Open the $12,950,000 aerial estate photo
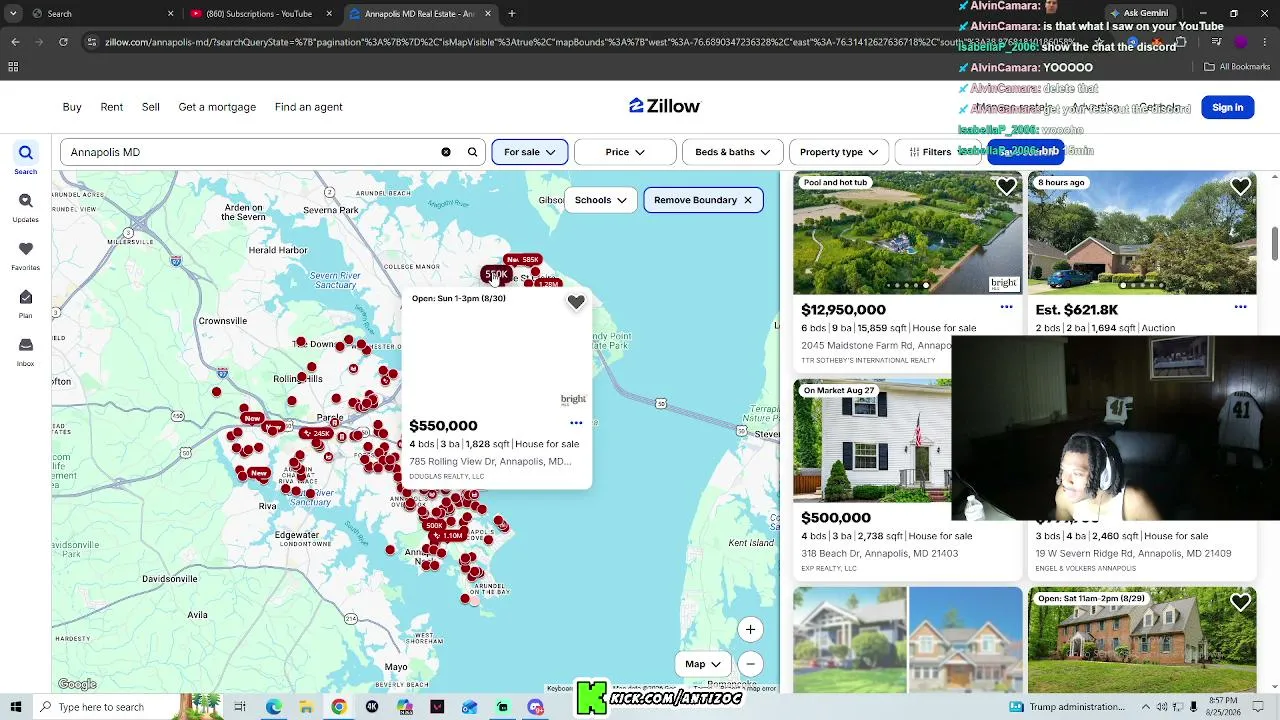 pos(908,233)
